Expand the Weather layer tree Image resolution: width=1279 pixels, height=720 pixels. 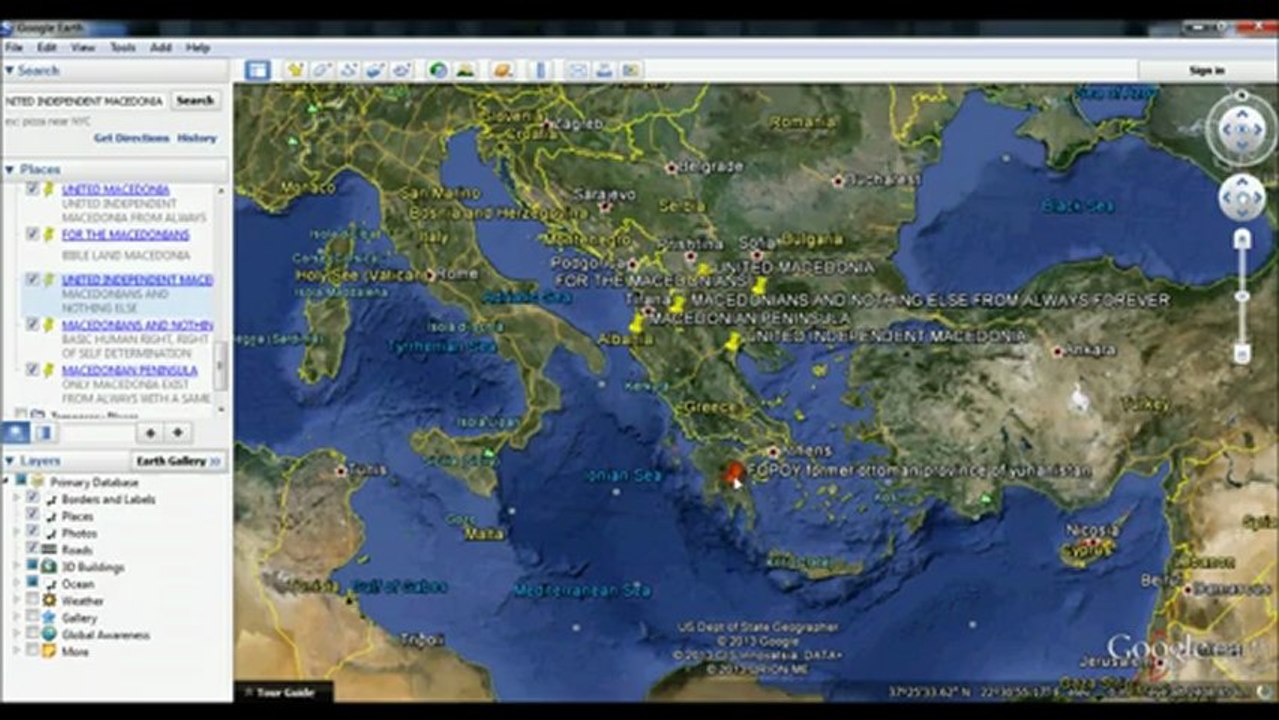point(17,600)
